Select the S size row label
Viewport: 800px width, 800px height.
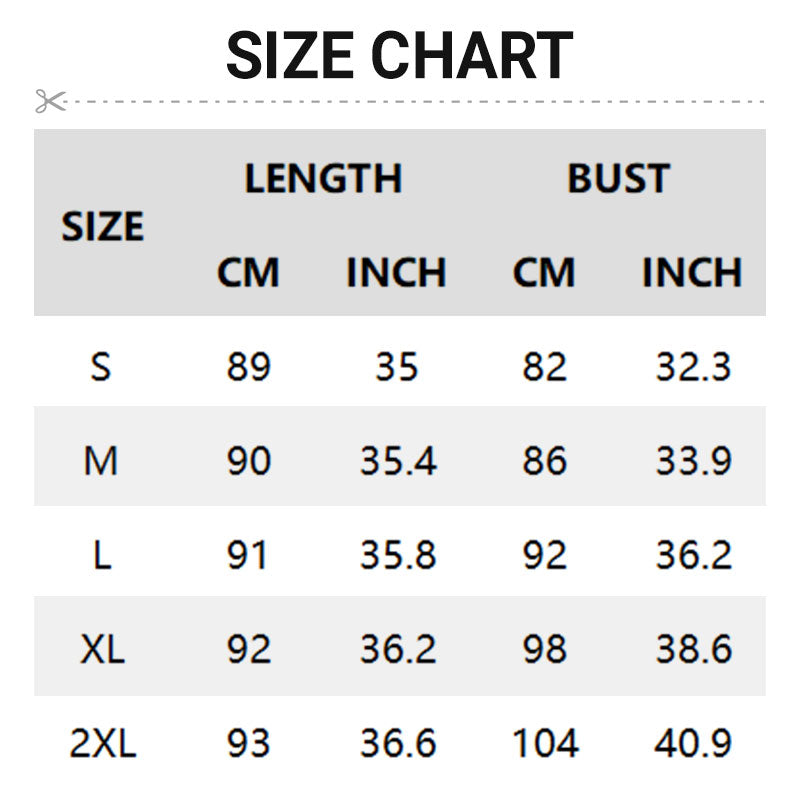pos(101,367)
